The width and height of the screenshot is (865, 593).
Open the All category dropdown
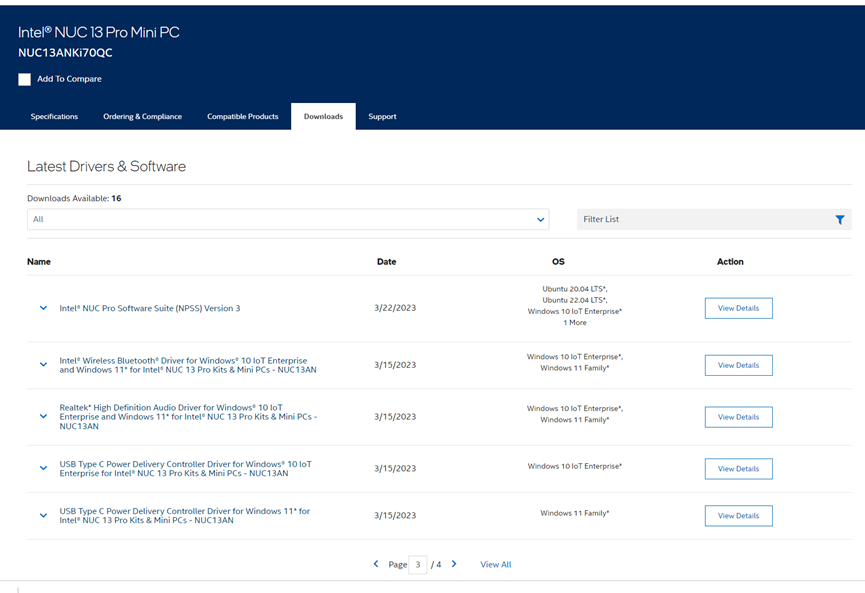pyautogui.click(x=288, y=219)
